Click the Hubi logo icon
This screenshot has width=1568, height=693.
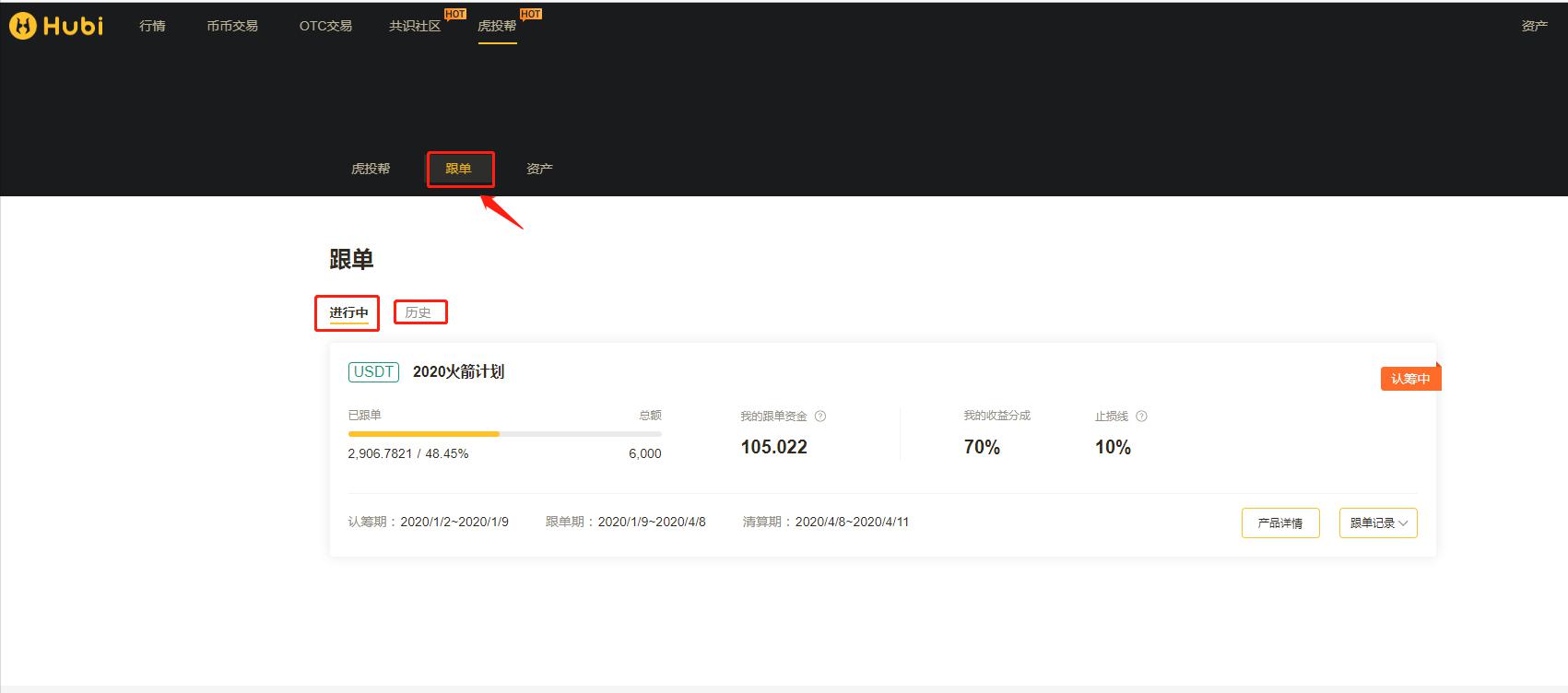point(23,26)
